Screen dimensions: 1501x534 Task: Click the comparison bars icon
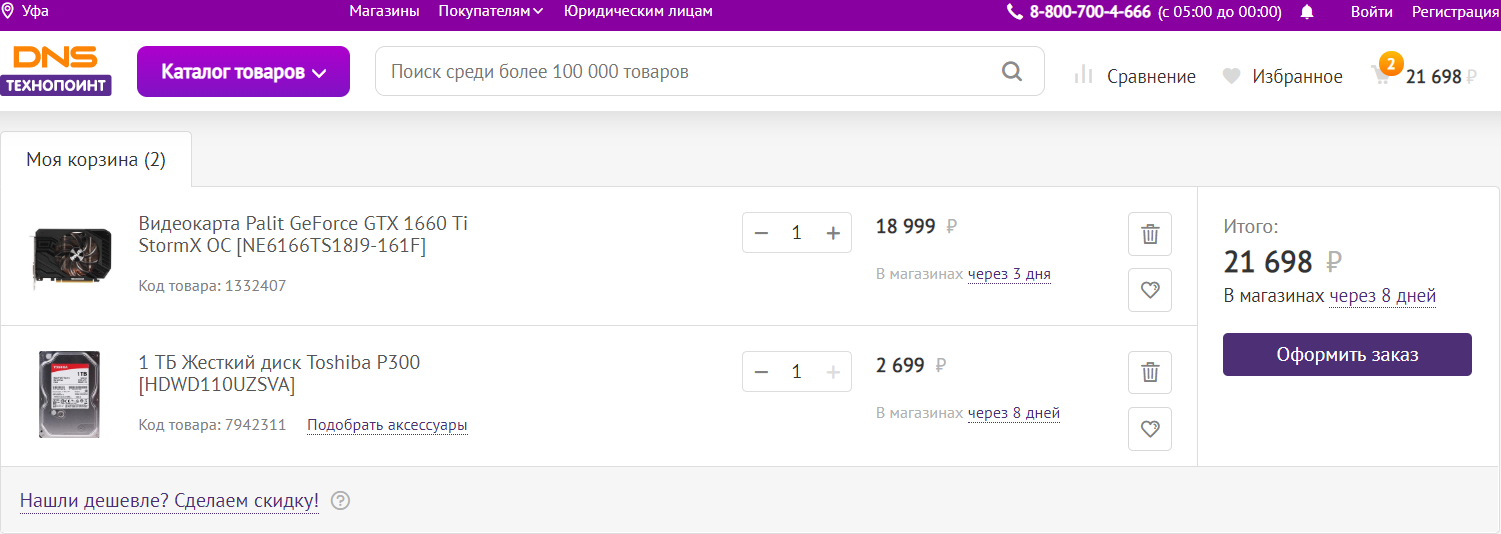coord(1083,75)
